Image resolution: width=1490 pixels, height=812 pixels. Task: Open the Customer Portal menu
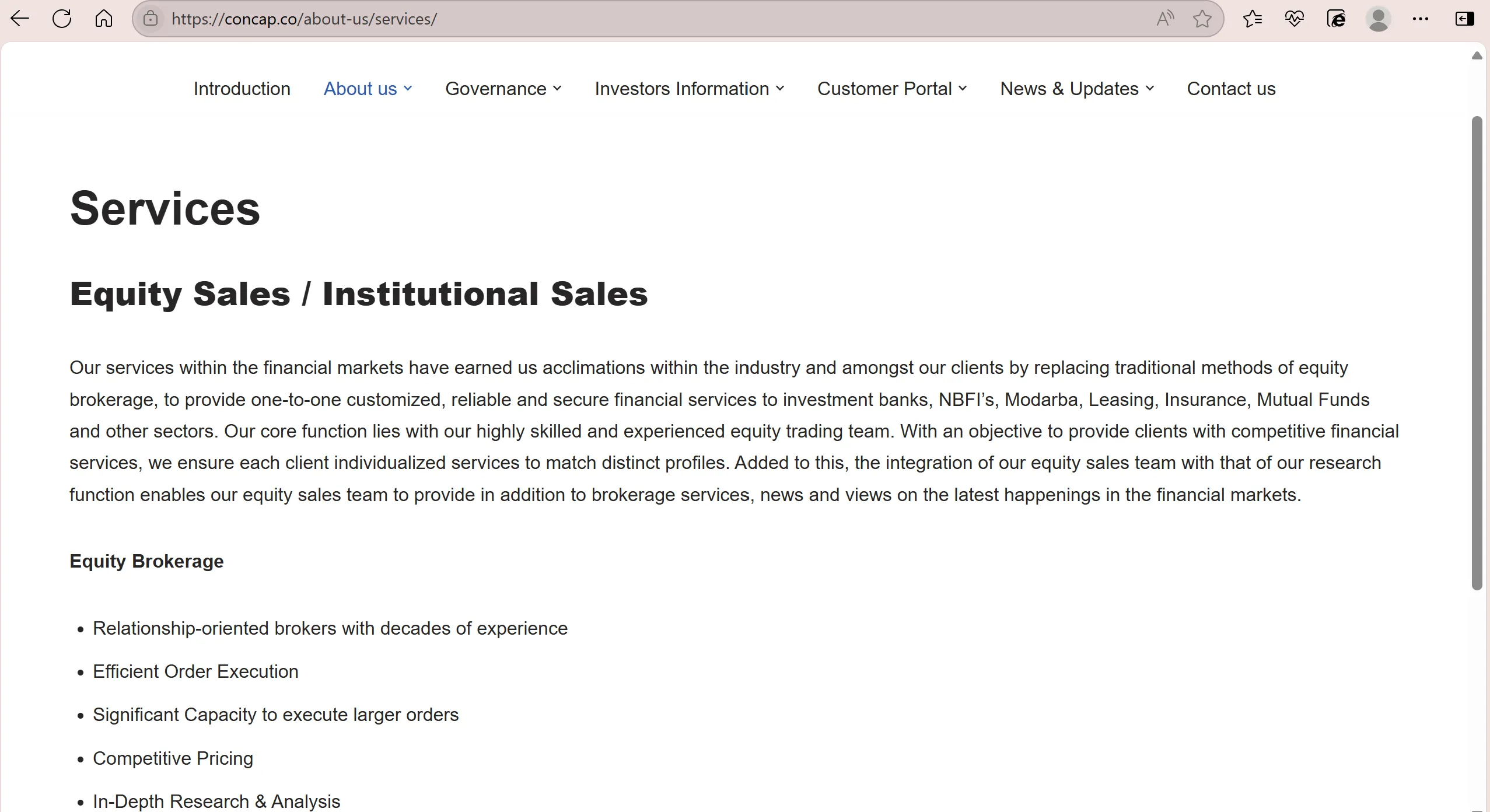pyautogui.click(x=892, y=89)
